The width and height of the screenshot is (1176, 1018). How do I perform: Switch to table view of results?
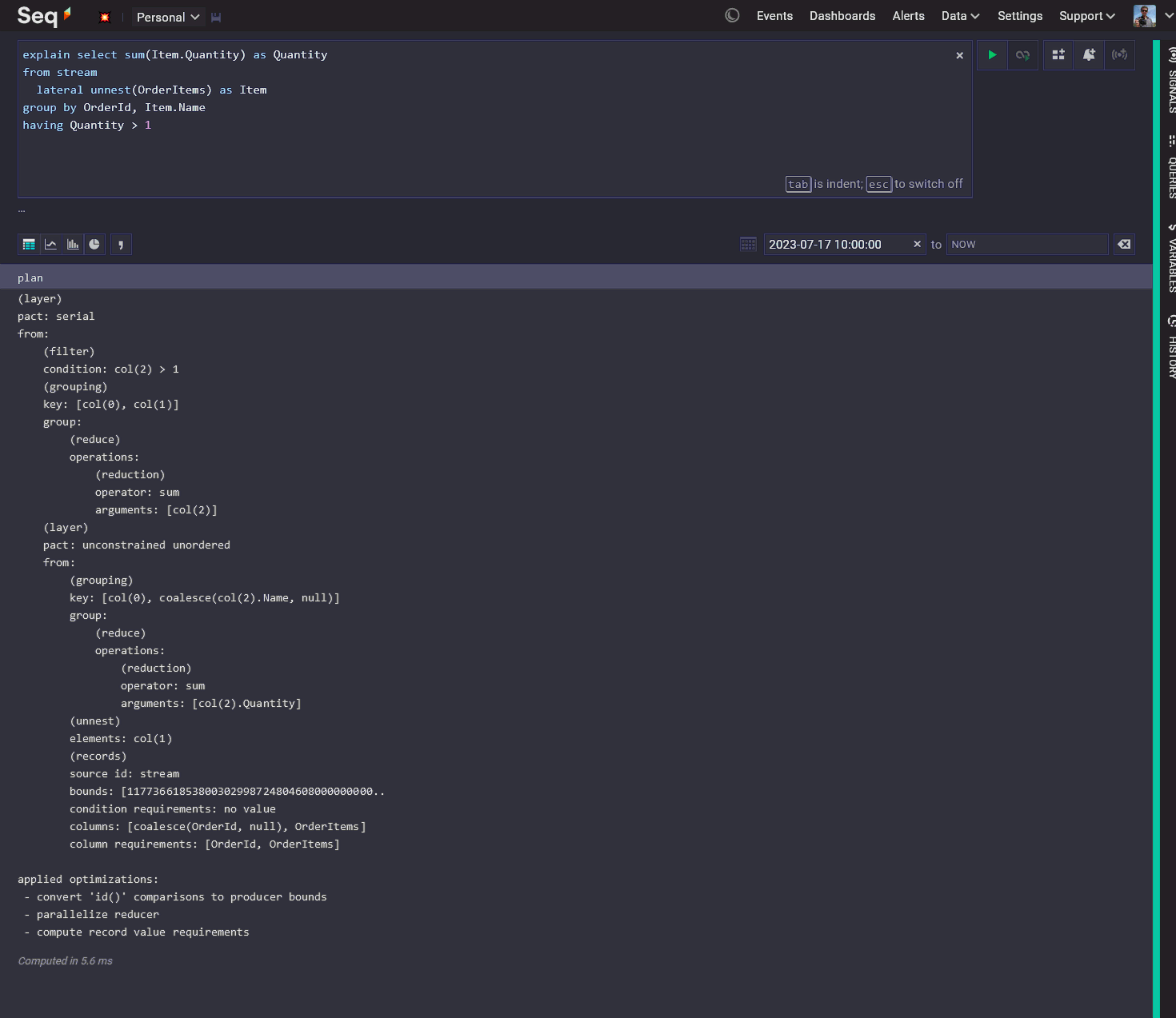pos(29,245)
